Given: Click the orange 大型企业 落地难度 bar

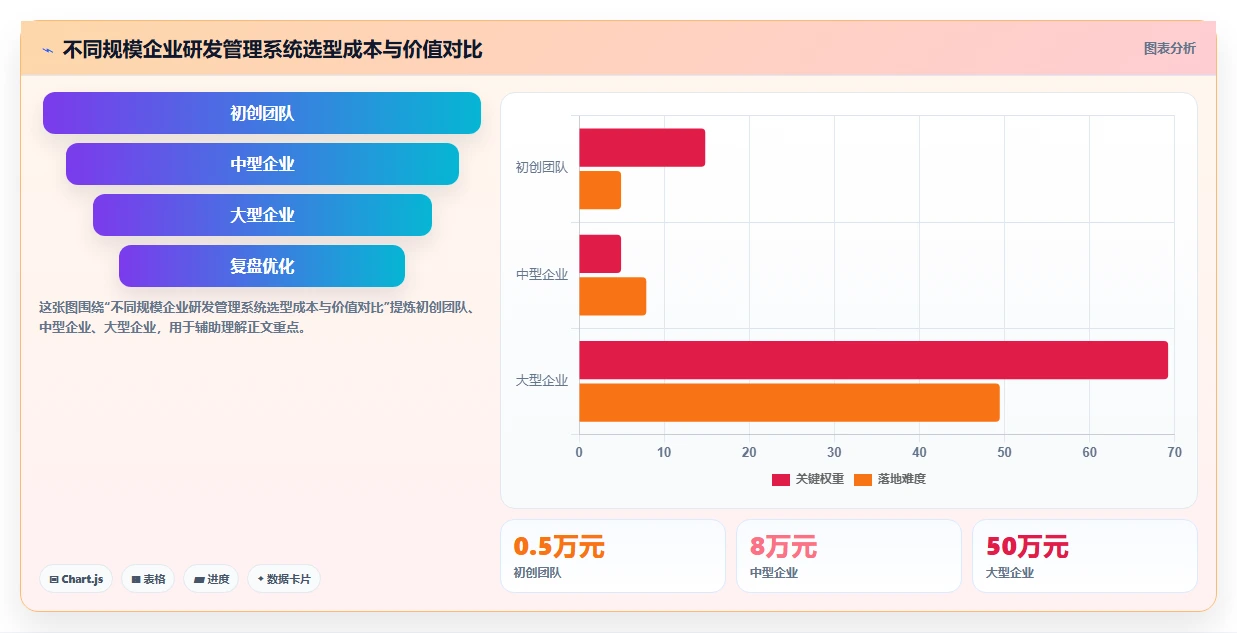Looking at the screenshot, I should pos(789,402).
